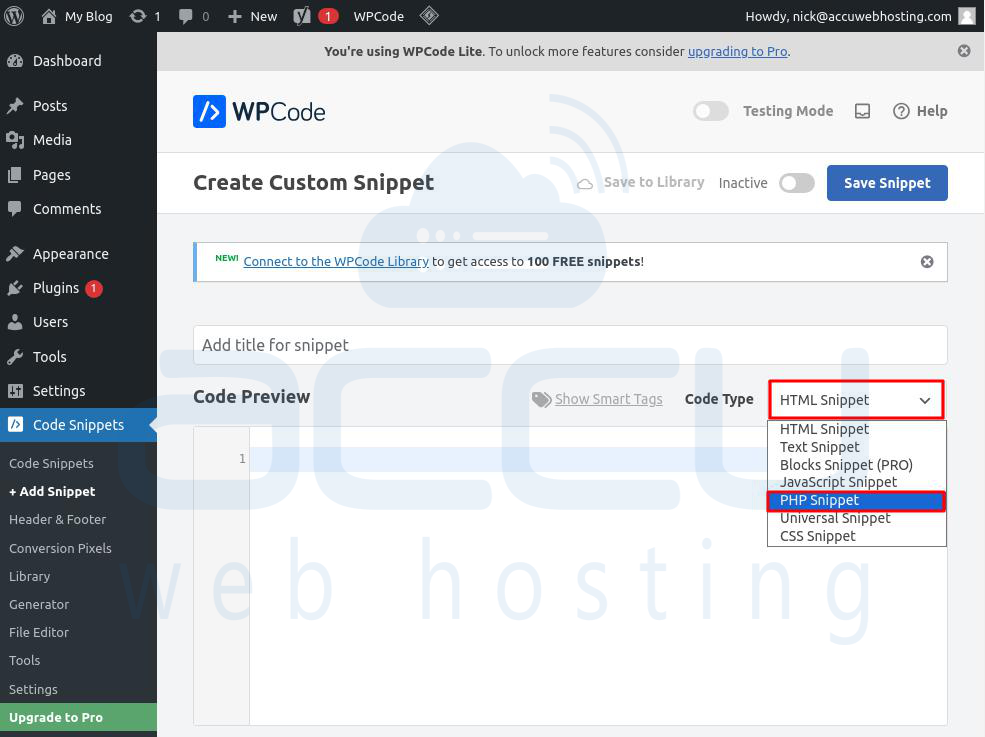This screenshot has width=985, height=737.
Task: Click the Save to Library cloud icon
Action: (x=583, y=182)
